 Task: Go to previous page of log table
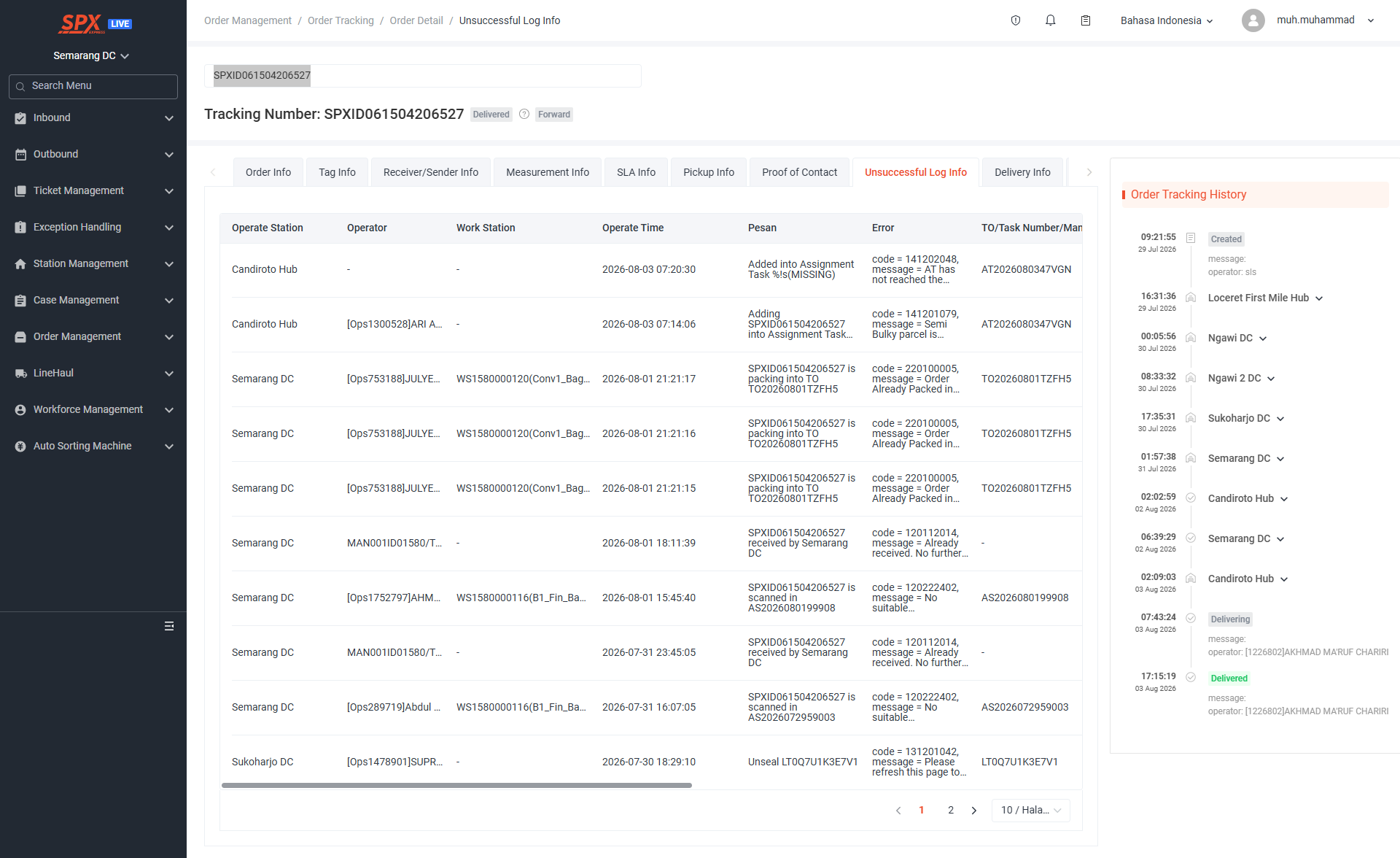point(898,811)
